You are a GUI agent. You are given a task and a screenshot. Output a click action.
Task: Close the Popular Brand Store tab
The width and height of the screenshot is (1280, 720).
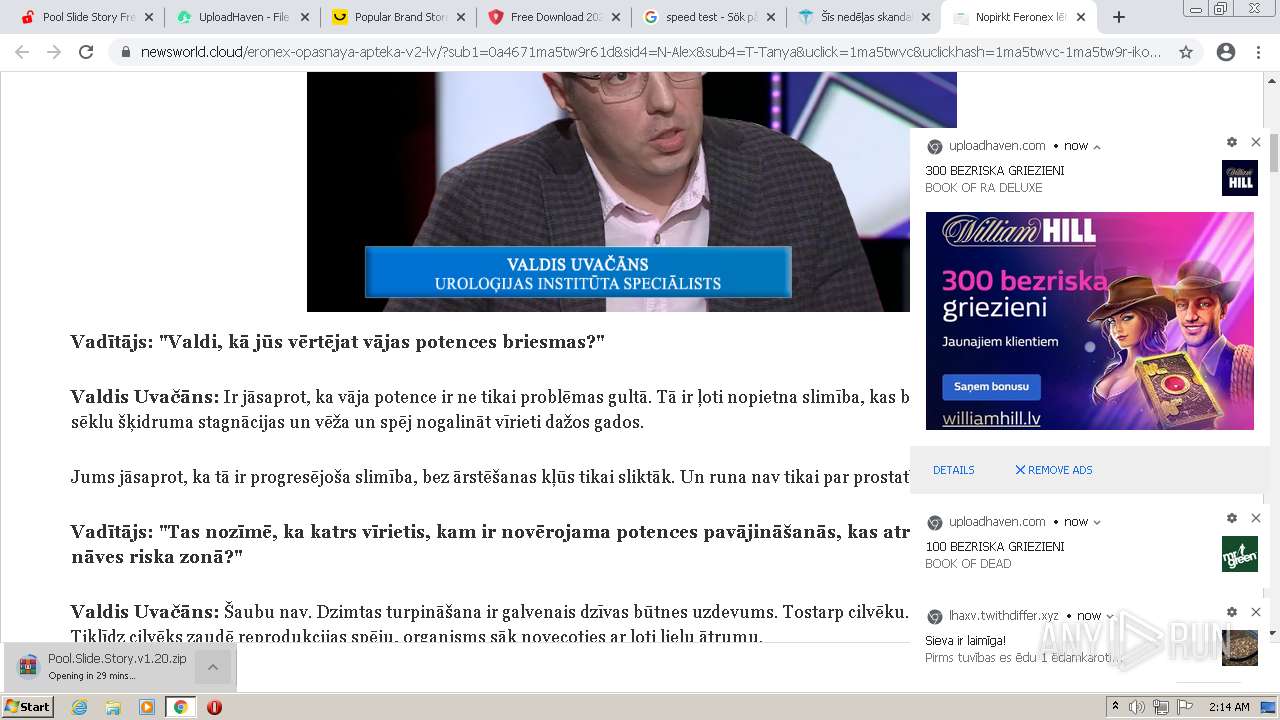[461, 17]
